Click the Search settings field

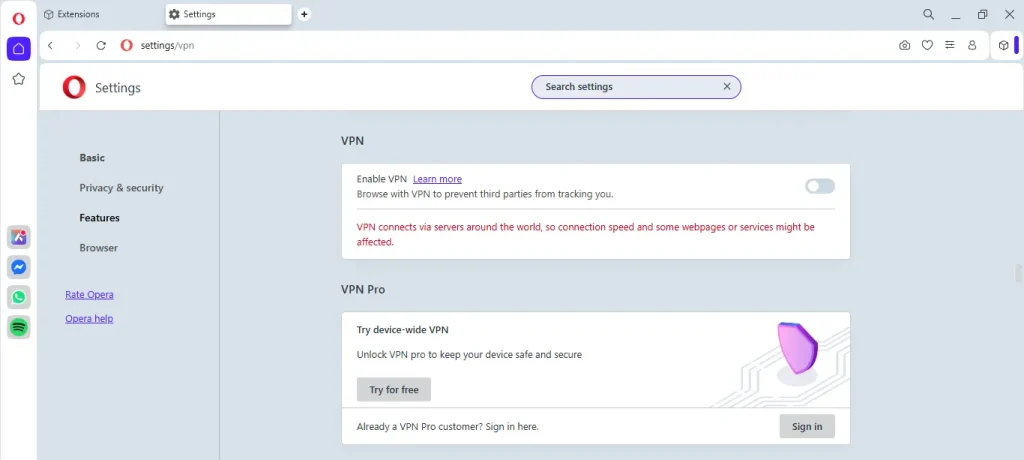point(636,87)
